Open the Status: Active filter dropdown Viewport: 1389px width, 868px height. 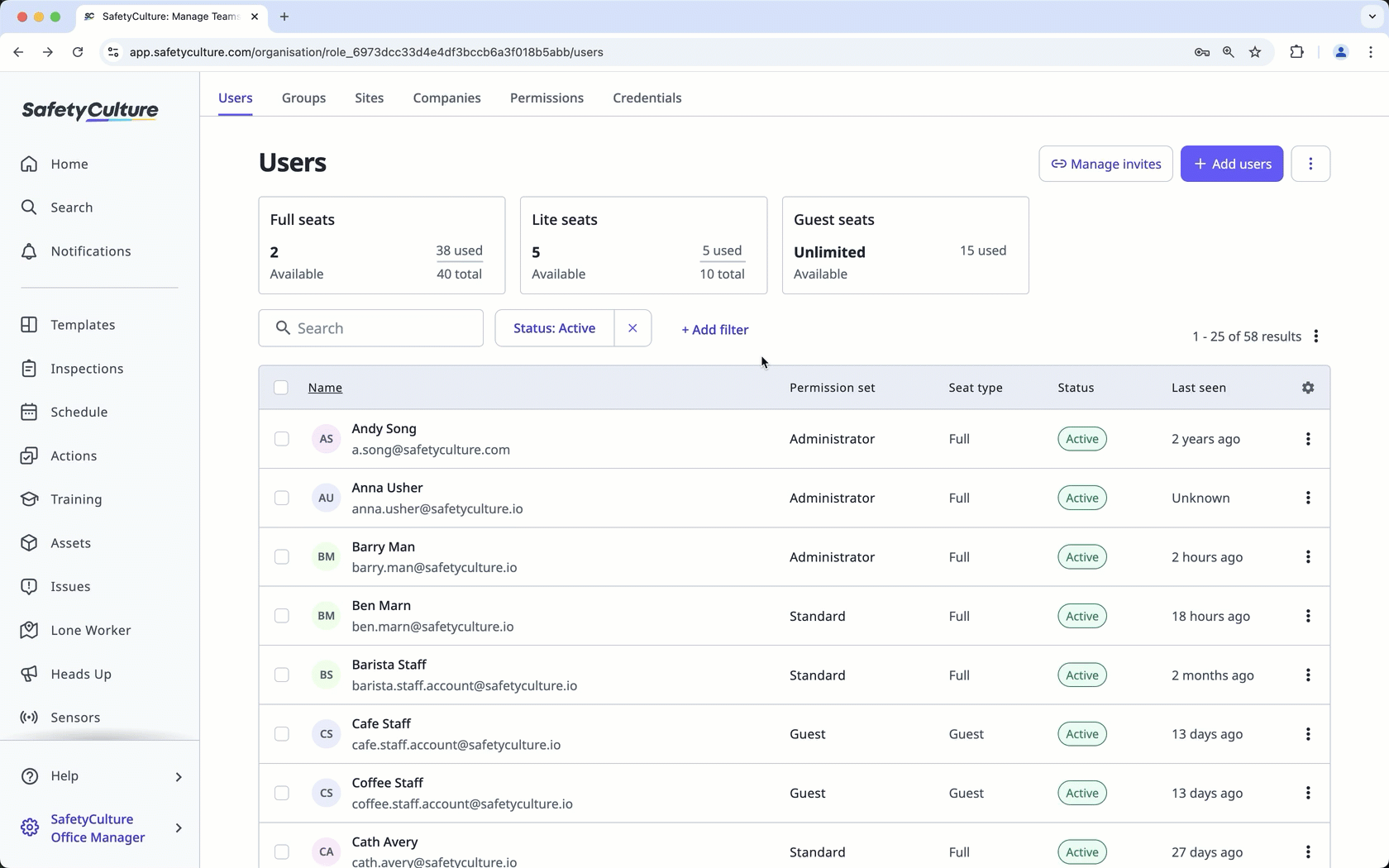(554, 328)
